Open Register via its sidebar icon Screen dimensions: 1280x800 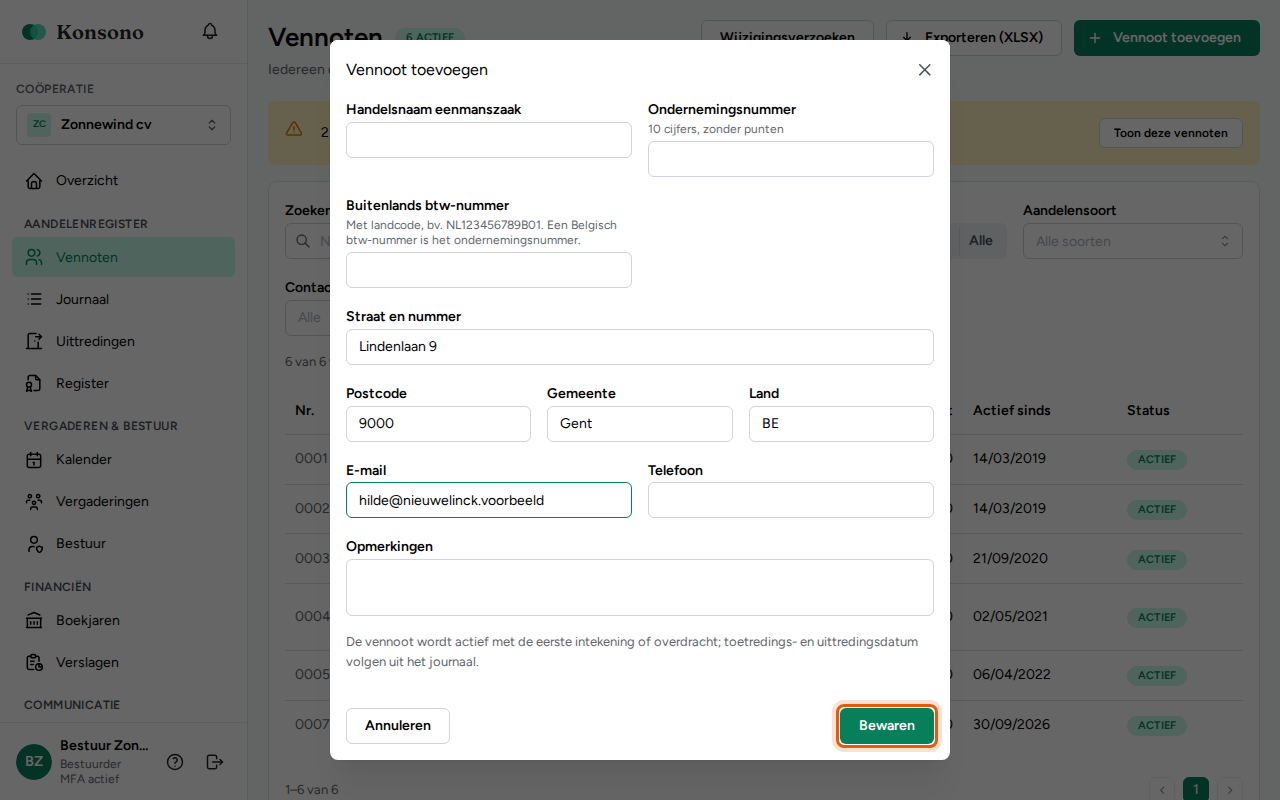pos(34,383)
